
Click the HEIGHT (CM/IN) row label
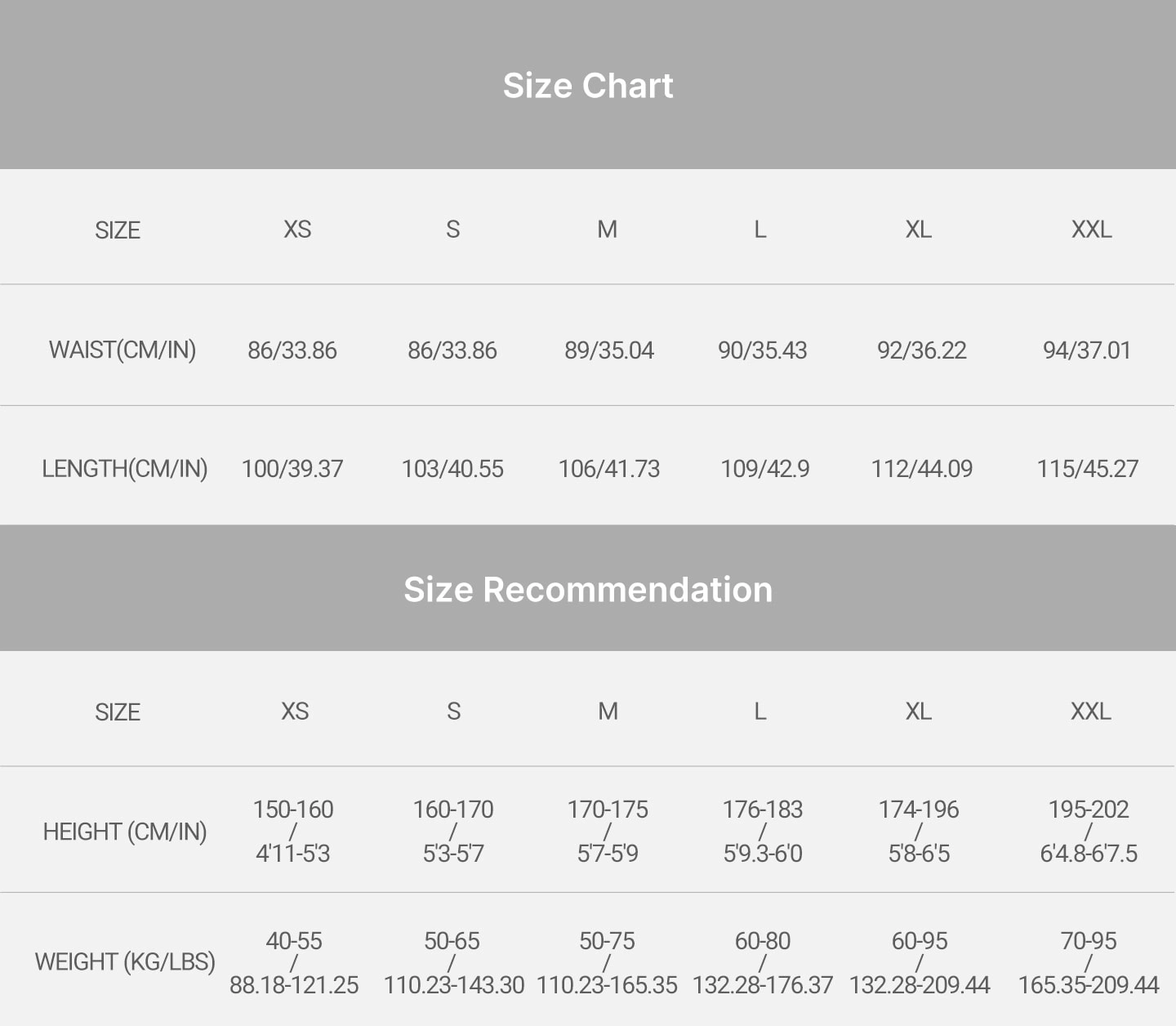pos(125,832)
